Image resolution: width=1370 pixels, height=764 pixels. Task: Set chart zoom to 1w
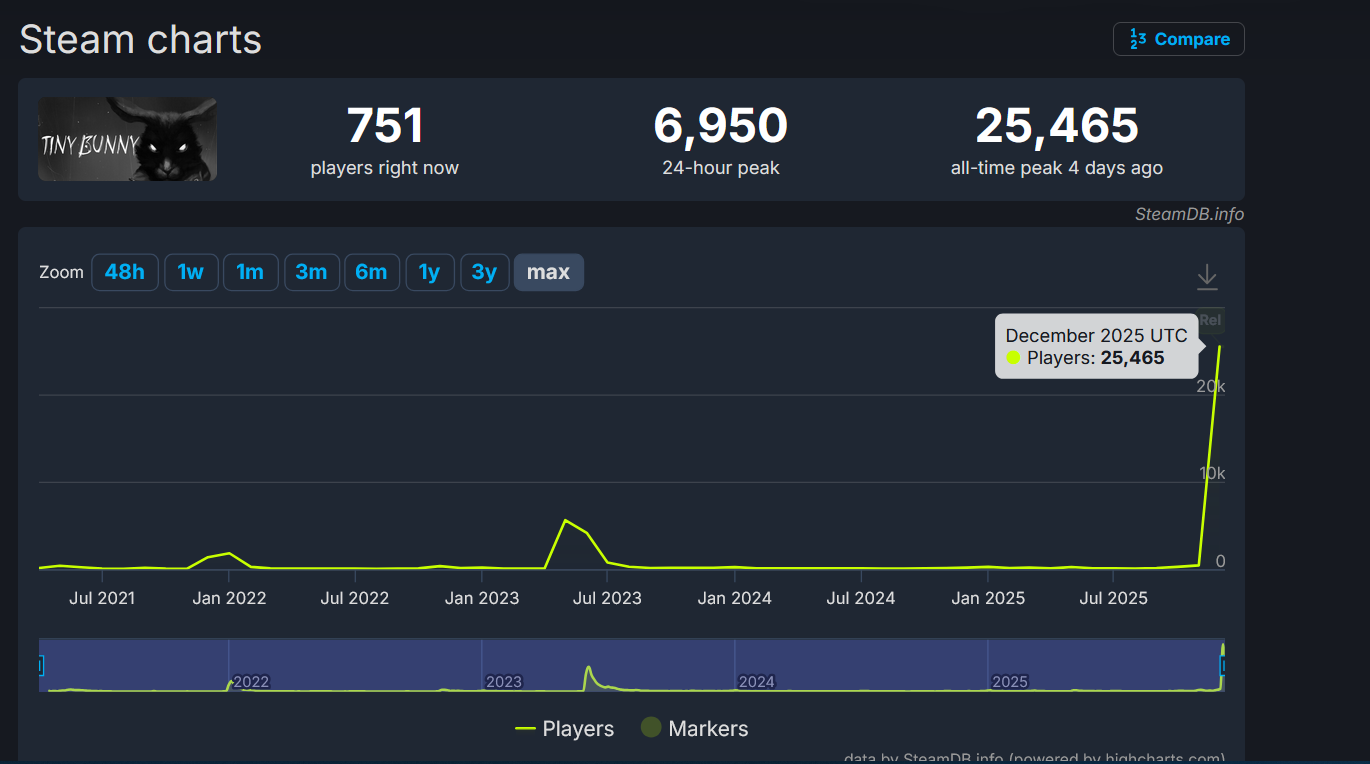click(x=191, y=272)
